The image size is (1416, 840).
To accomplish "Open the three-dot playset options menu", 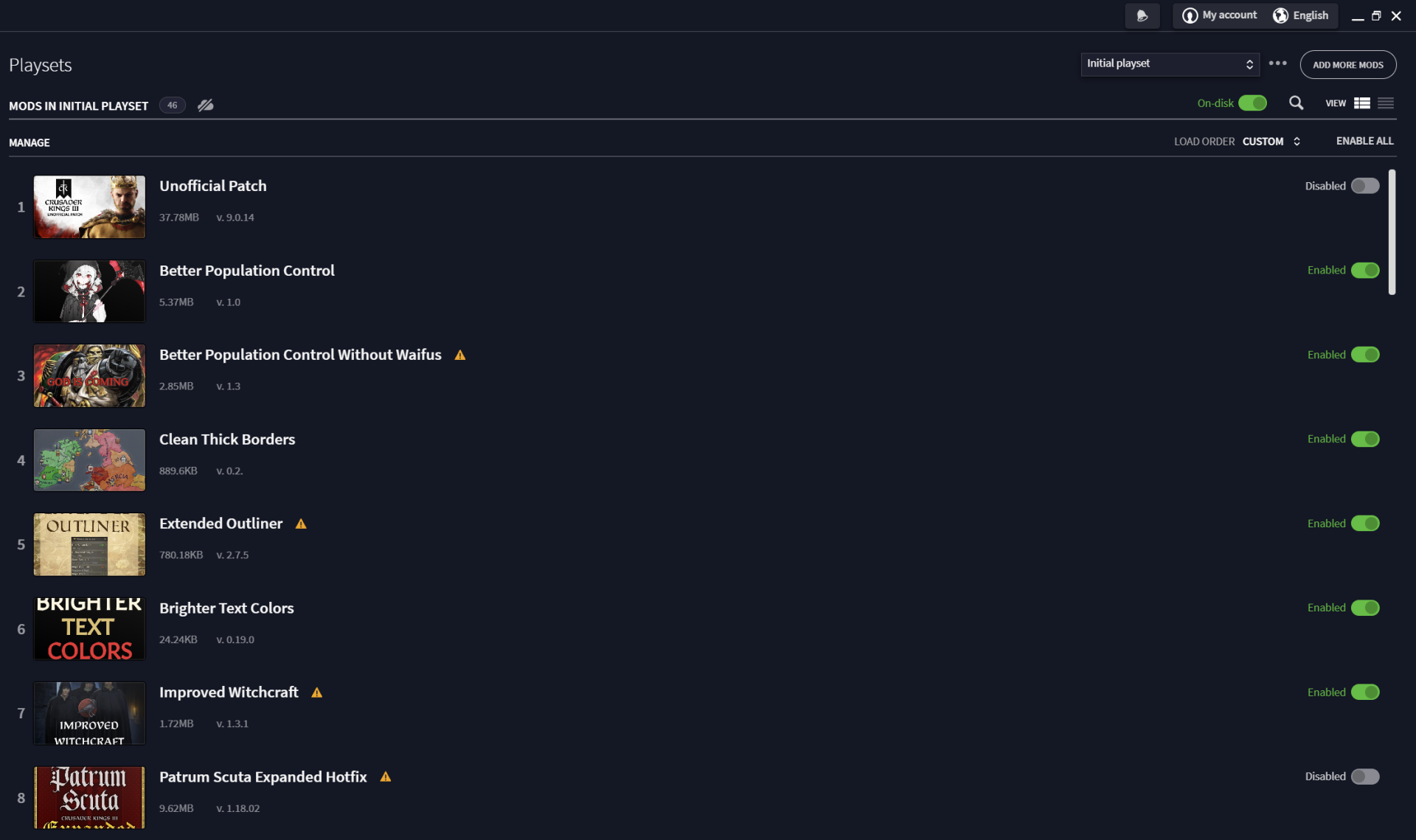I will point(1278,63).
